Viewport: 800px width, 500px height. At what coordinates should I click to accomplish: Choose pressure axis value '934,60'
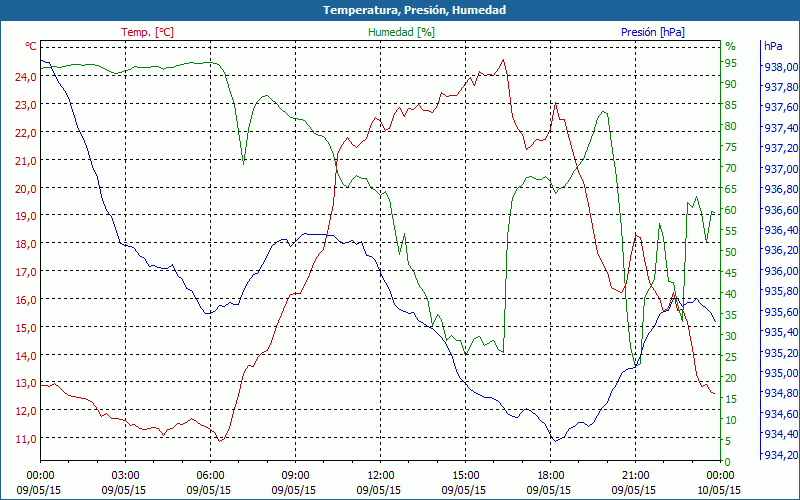781,414
